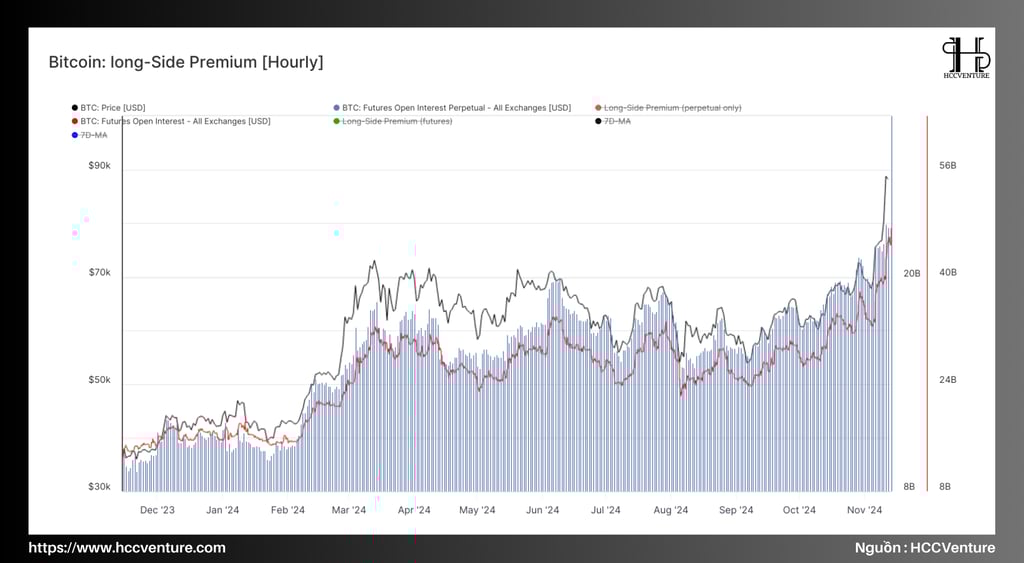Toggle BTC: Futures Open Interest Perpetual legend
This screenshot has height=563, width=1024.
(452, 108)
